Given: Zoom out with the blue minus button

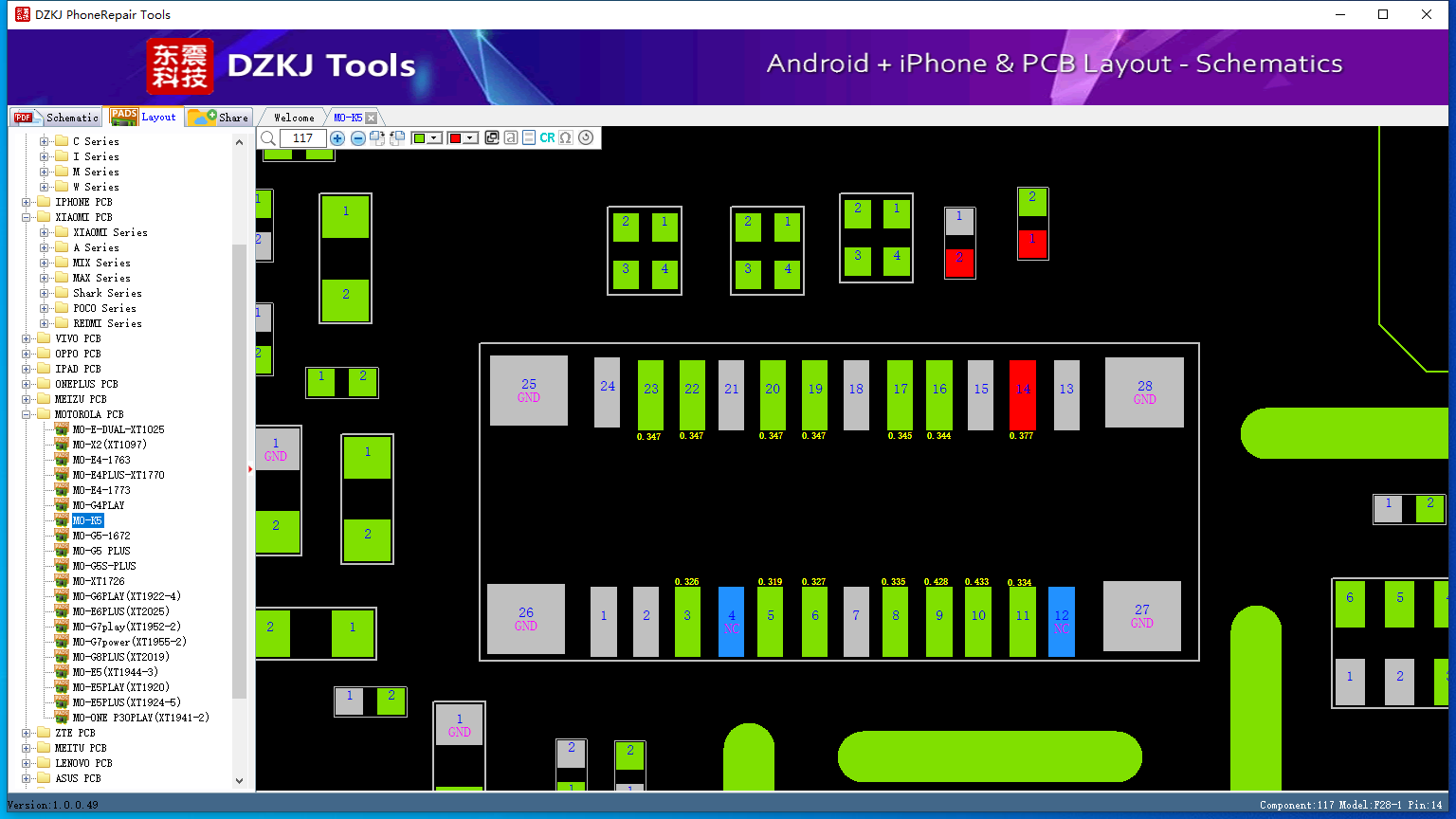Looking at the screenshot, I should point(358,138).
